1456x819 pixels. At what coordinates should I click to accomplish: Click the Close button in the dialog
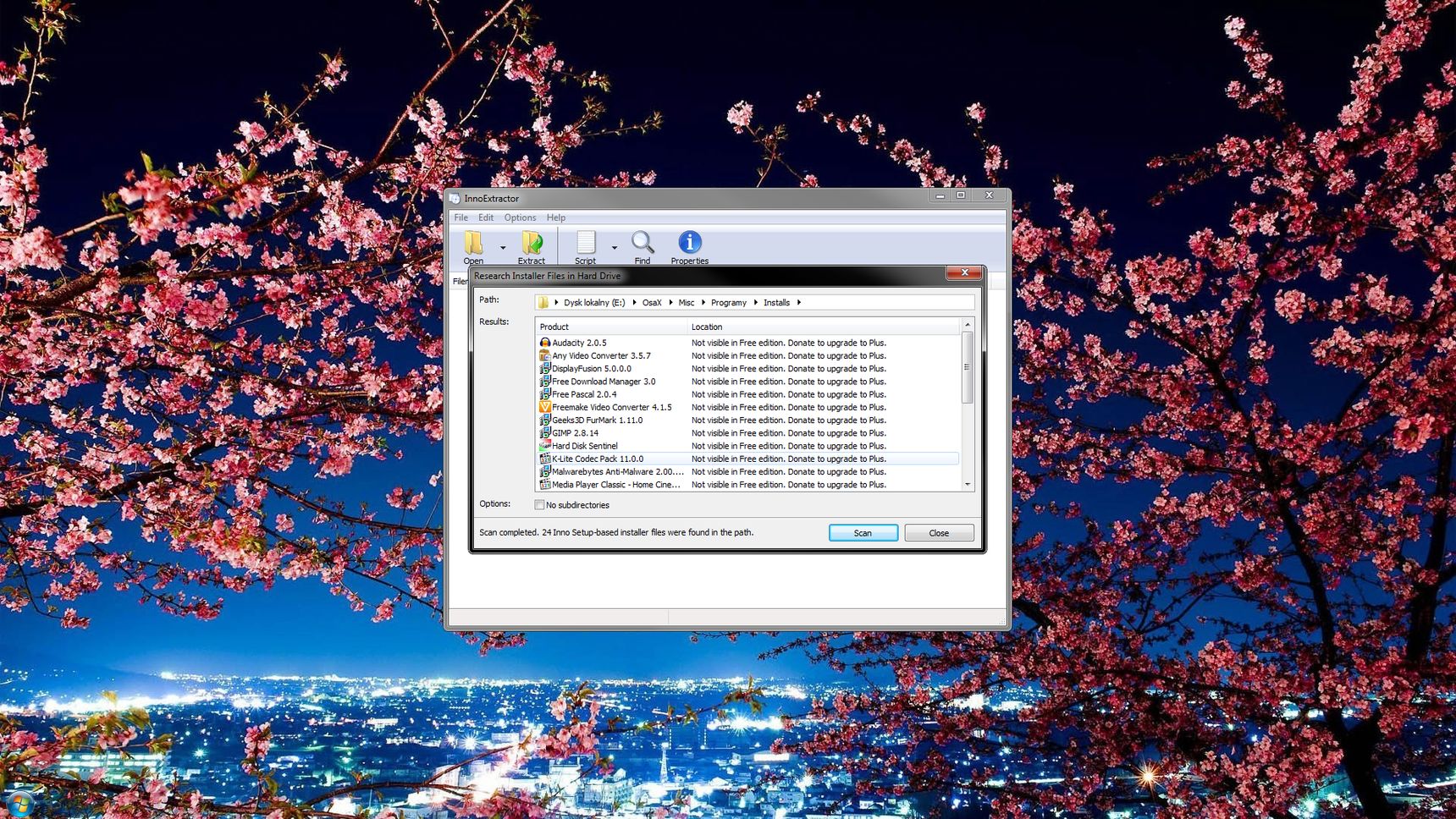pyautogui.click(x=939, y=533)
